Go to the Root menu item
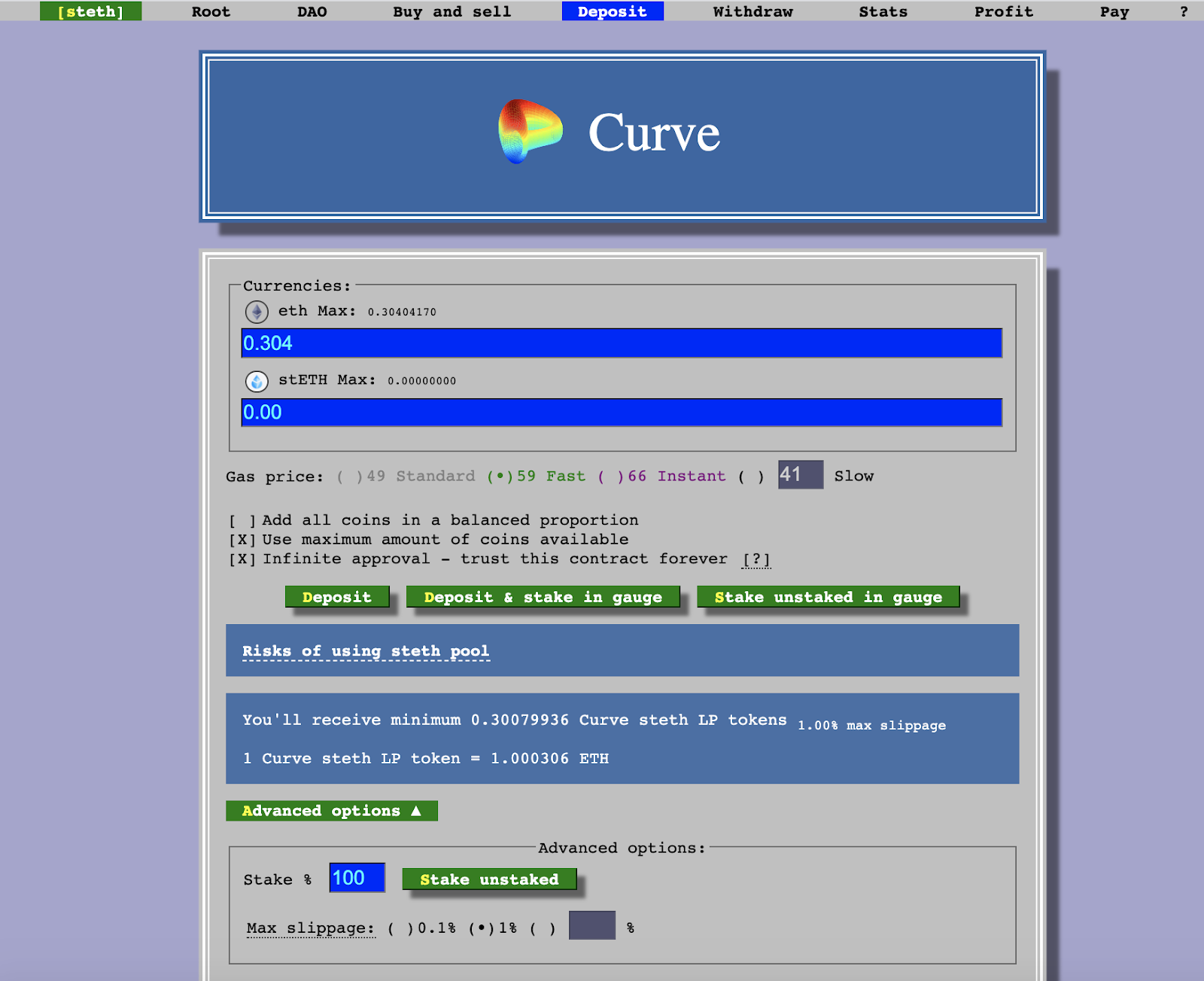The height and width of the screenshot is (981, 1204). click(x=211, y=11)
